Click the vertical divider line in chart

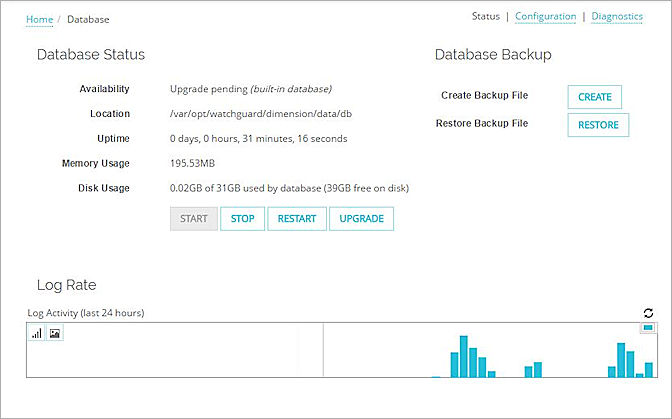(324, 350)
